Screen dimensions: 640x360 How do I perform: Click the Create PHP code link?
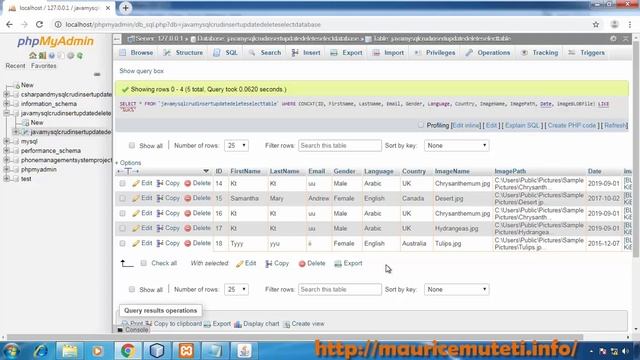point(571,125)
